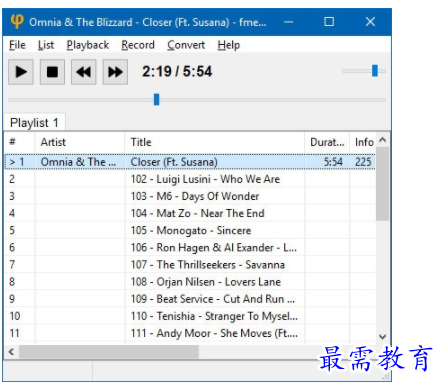Sort by the Title column header
Screen dimensions: 441x390
click(x=215, y=142)
